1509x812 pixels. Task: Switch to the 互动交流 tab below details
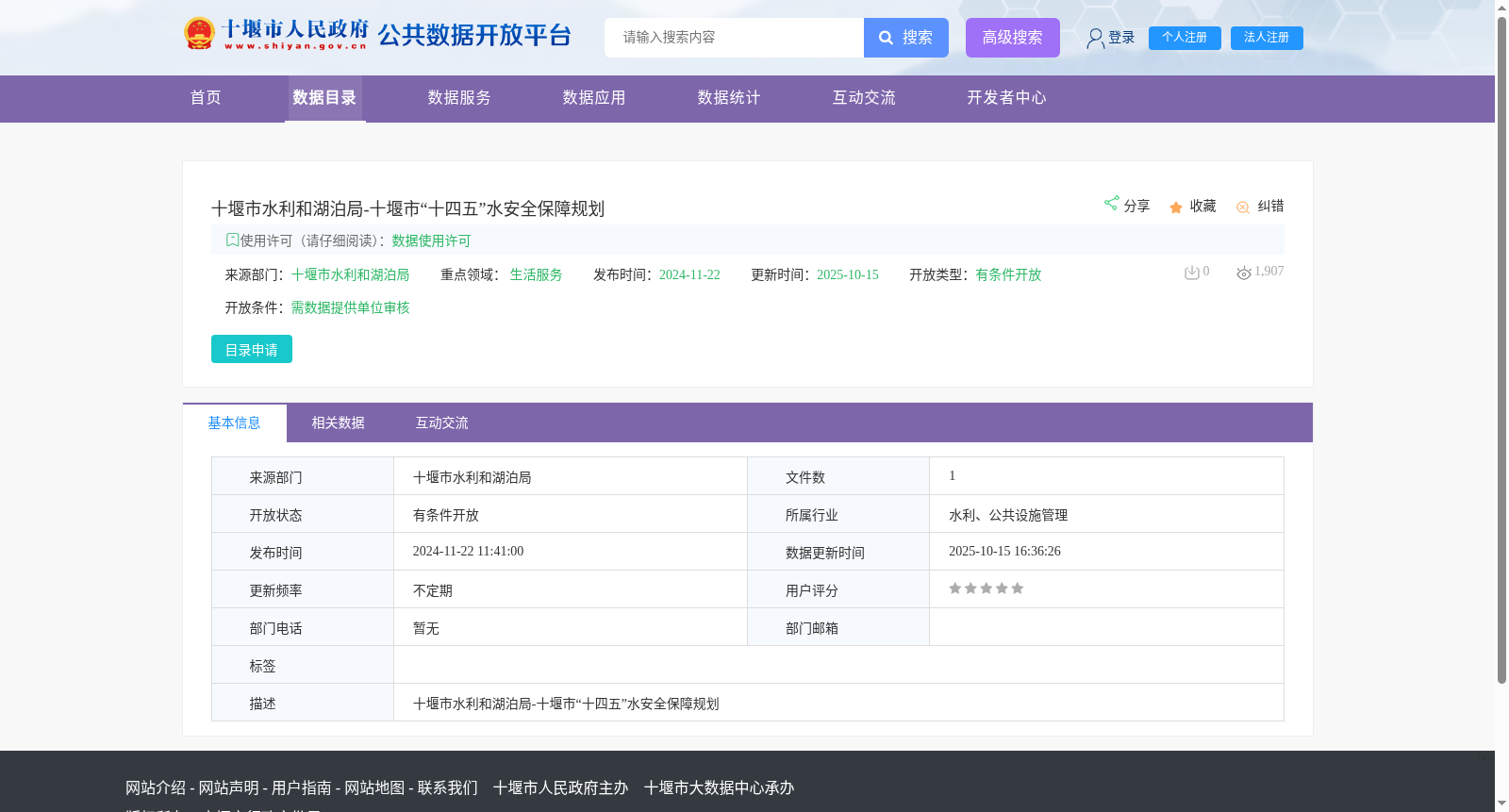tap(442, 423)
